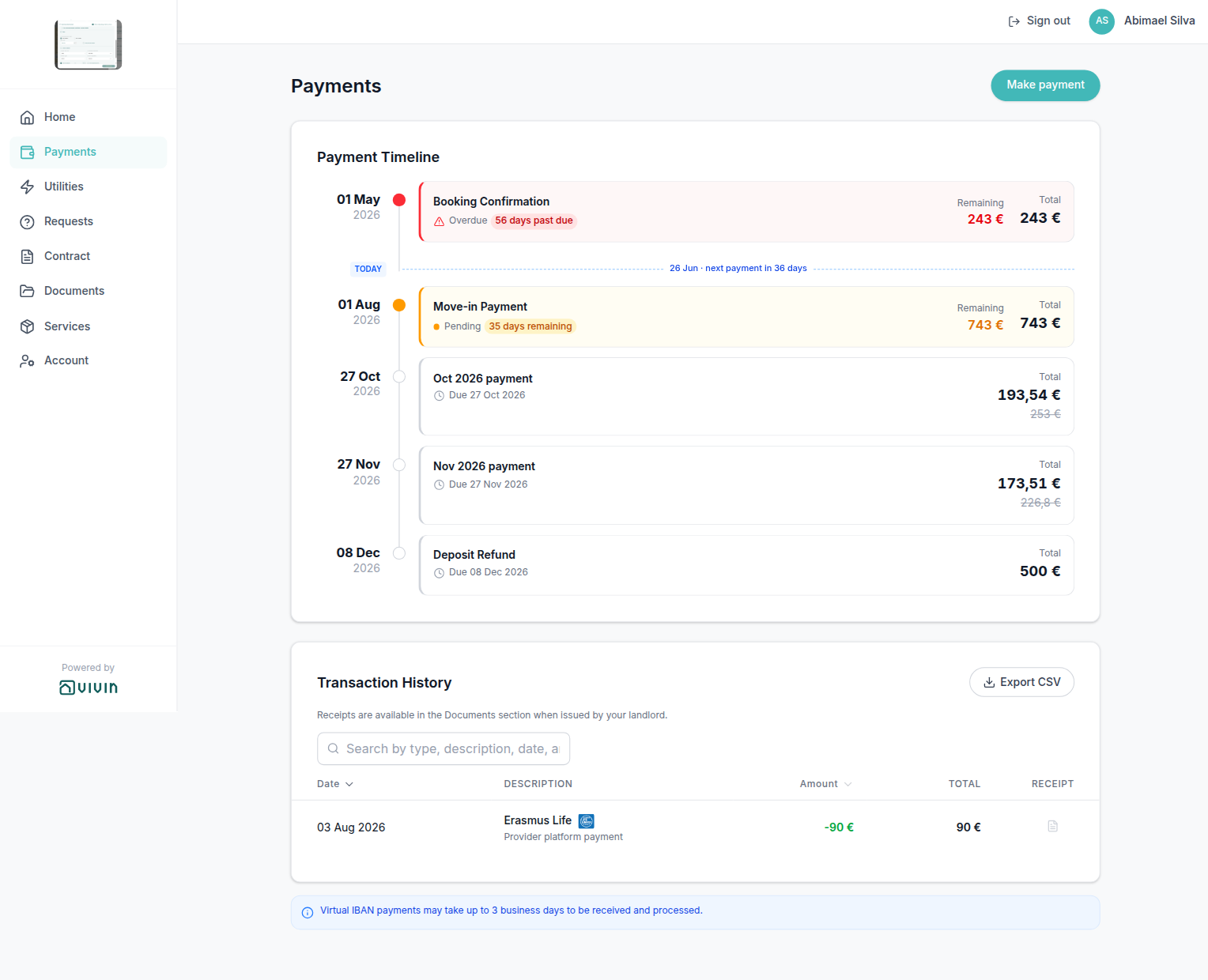Open the Booking Confirmation payment card
Viewport: 1208px width, 980px height.
pos(746,212)
